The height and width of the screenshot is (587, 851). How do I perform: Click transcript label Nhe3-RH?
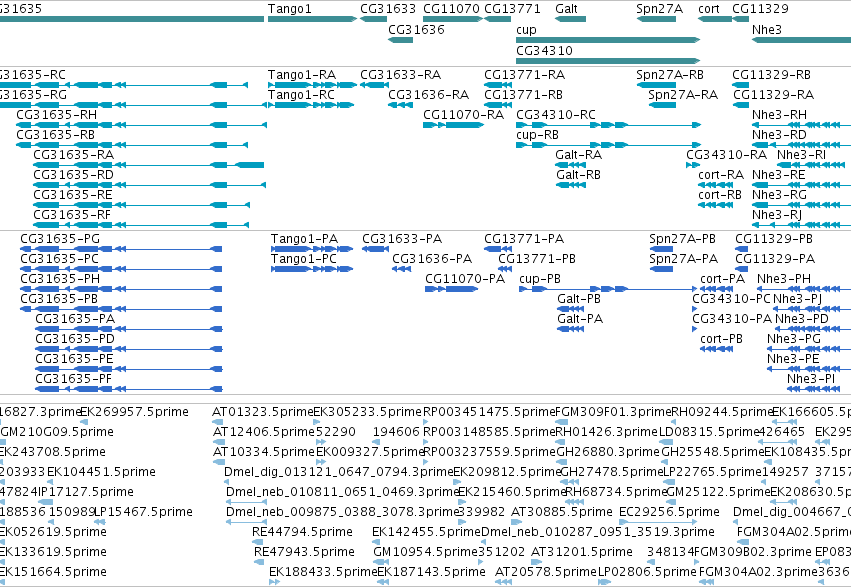[779, 115]
